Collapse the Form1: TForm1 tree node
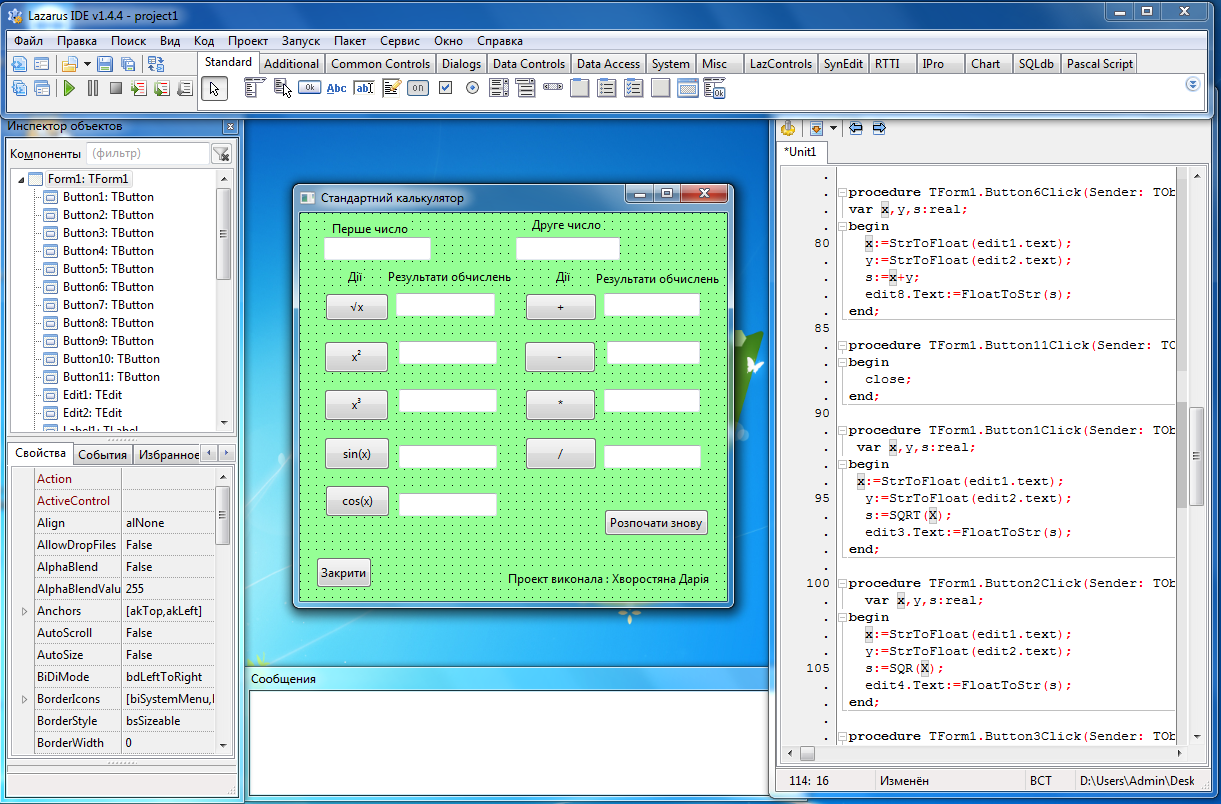The height and width of the screenshot is (804, 1221). [20, 179]
